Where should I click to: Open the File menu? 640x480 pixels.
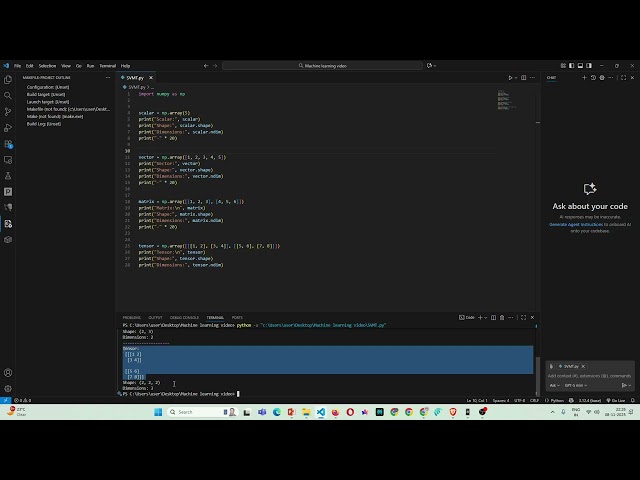(x=18, y=66)
